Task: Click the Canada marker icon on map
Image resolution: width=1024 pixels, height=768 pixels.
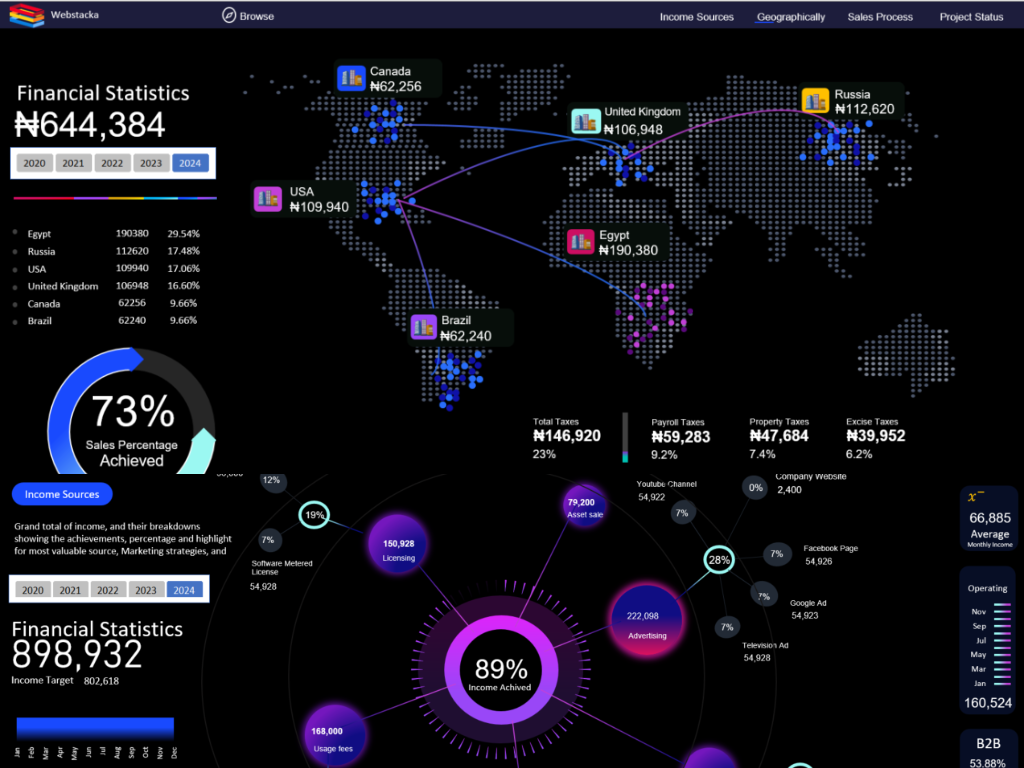Action: [351, 78]
